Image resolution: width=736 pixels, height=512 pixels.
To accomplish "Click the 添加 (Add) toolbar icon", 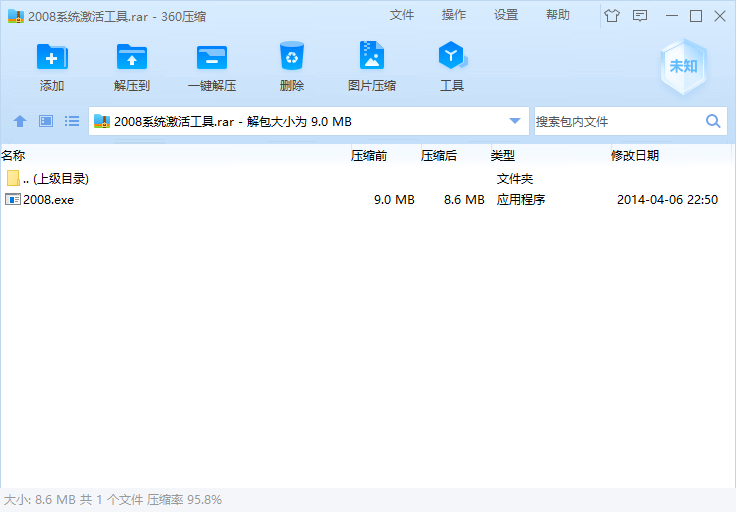I will coord(52,58).
